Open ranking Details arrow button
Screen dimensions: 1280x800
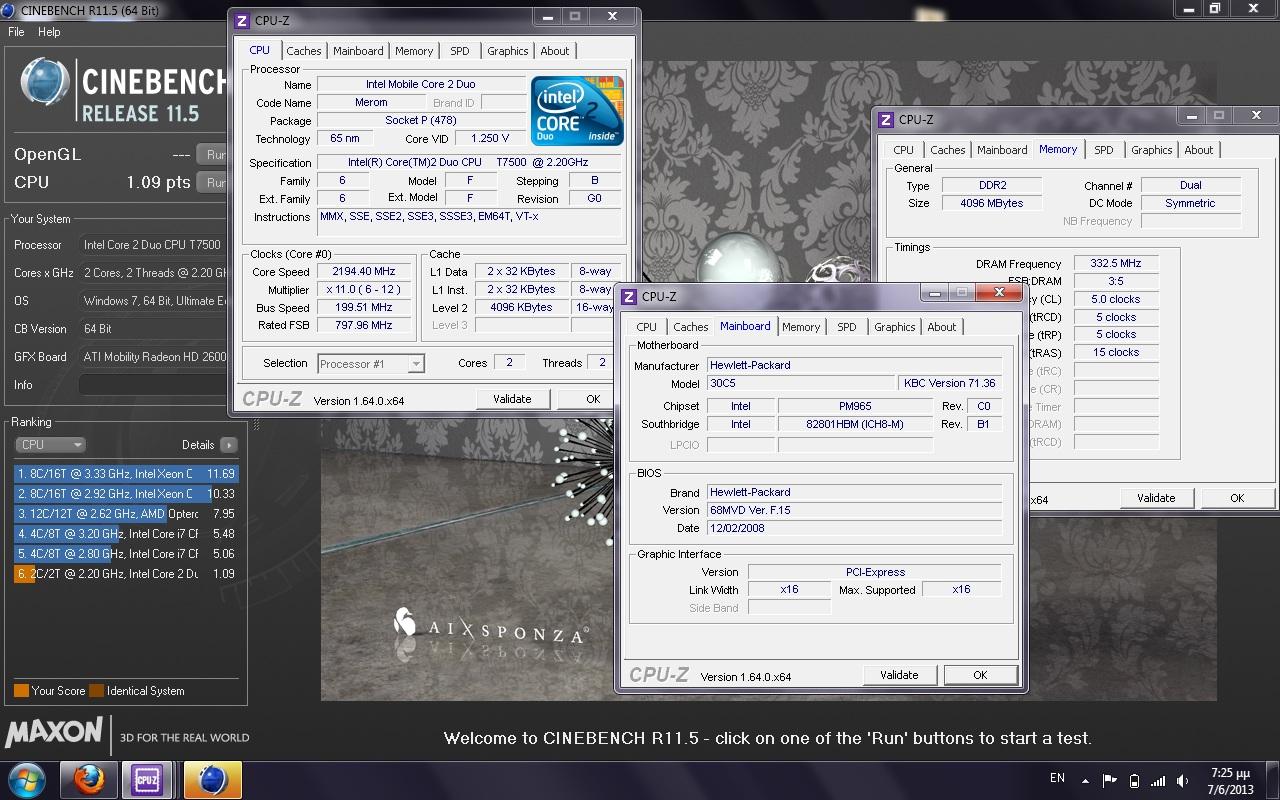click(x=229, y=445)
